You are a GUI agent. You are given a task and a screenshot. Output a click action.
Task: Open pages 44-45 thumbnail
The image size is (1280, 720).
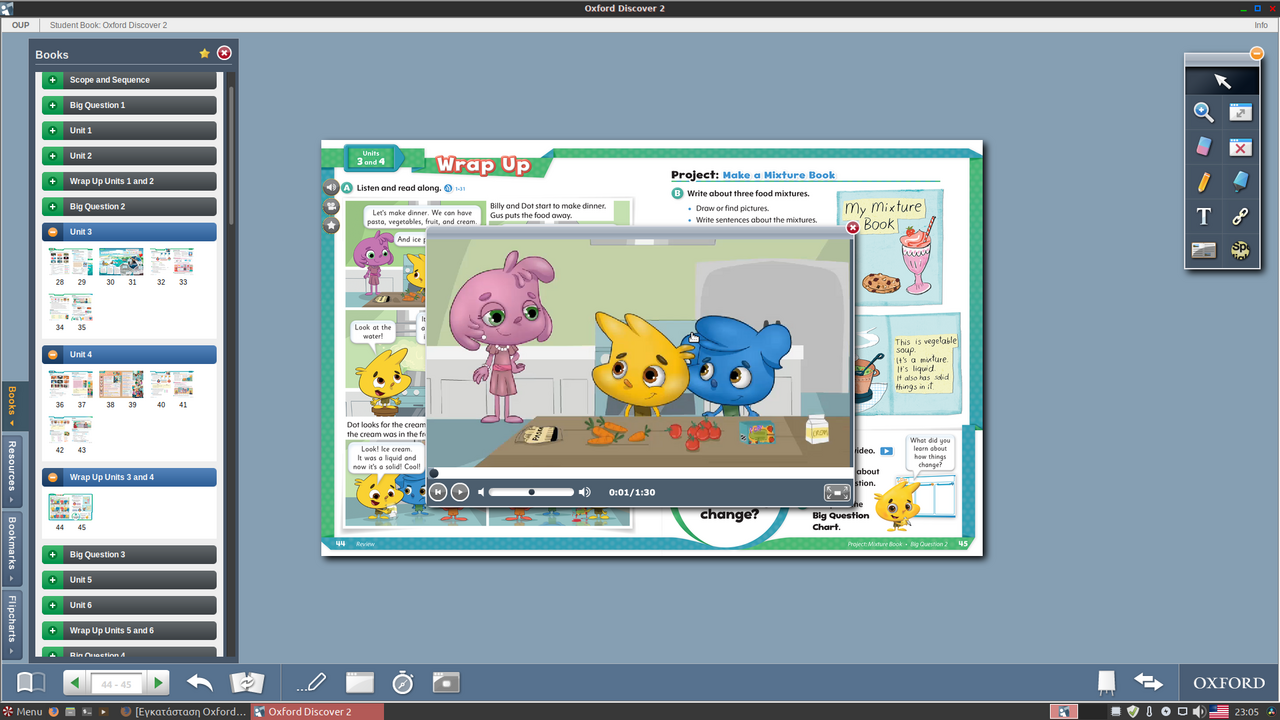(71, 507)
